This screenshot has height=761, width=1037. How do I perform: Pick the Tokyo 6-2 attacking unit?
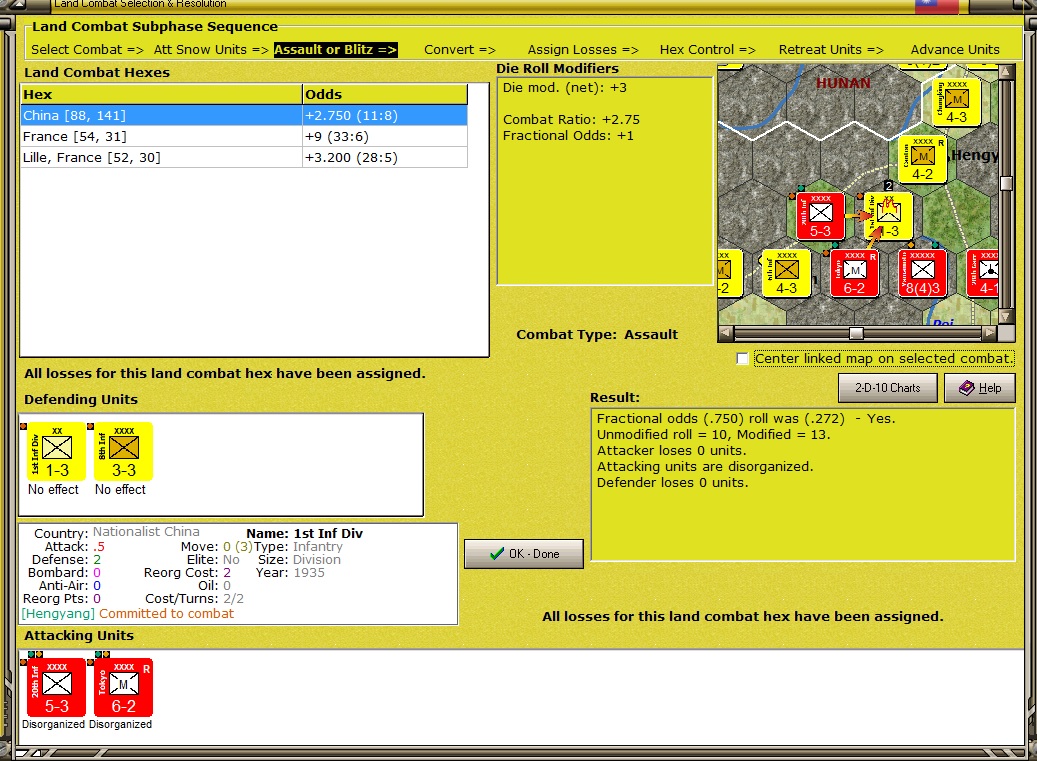[124, 687]
